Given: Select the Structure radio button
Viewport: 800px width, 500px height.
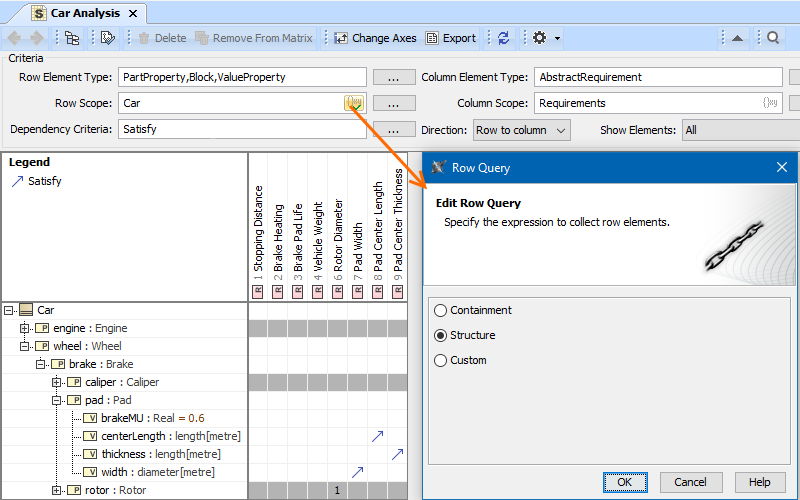Looking at the screenshot, I should tap(440, 335).
